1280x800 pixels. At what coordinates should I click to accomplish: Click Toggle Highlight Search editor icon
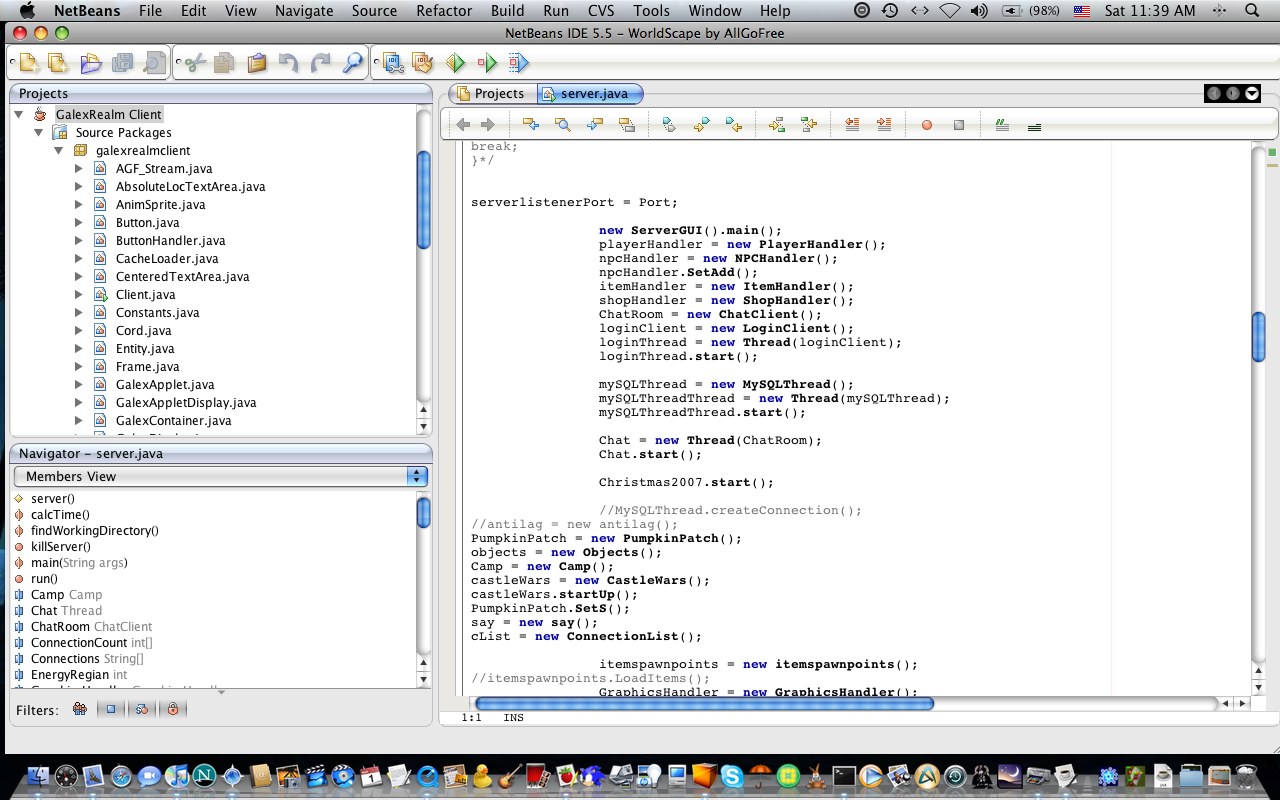point(626,125)
